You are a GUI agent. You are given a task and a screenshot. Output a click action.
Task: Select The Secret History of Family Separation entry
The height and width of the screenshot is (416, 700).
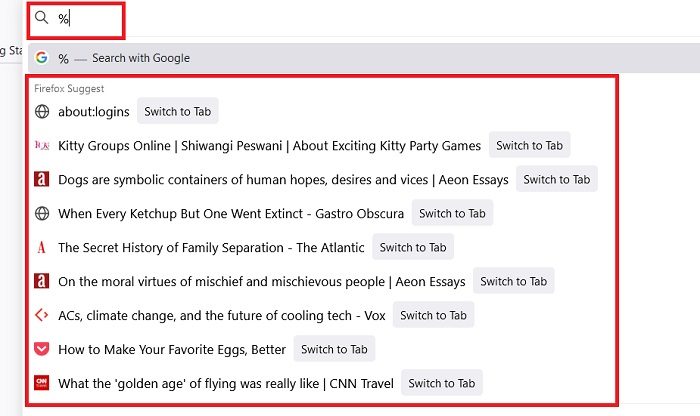(211, 247)
